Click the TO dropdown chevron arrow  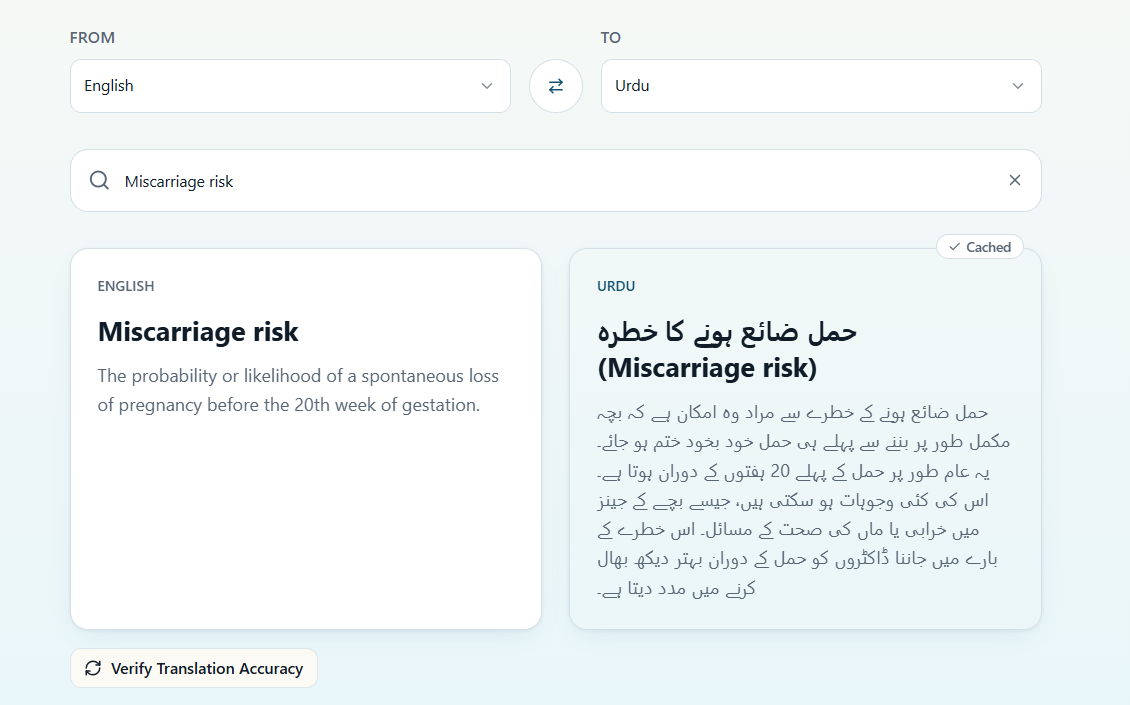(x=1018, y=86)
